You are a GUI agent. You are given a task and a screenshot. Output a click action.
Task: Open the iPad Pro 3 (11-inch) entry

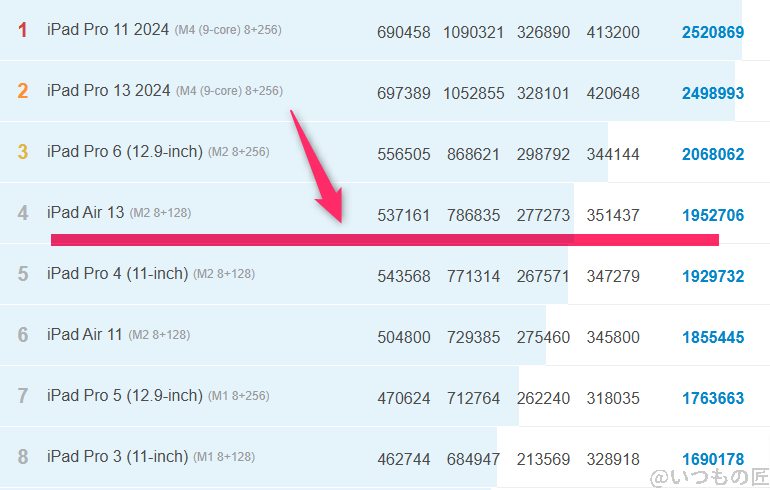(117, 457)
